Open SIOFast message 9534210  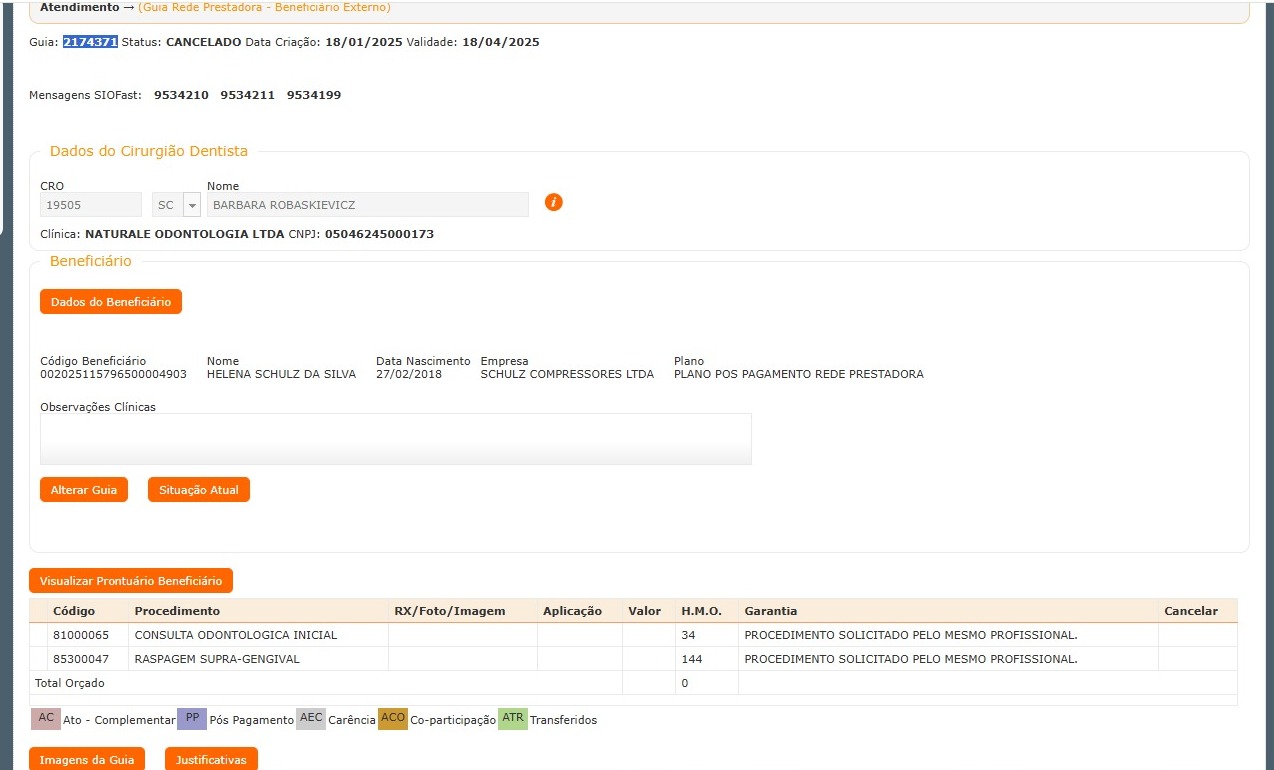click(x=181, y=95)
